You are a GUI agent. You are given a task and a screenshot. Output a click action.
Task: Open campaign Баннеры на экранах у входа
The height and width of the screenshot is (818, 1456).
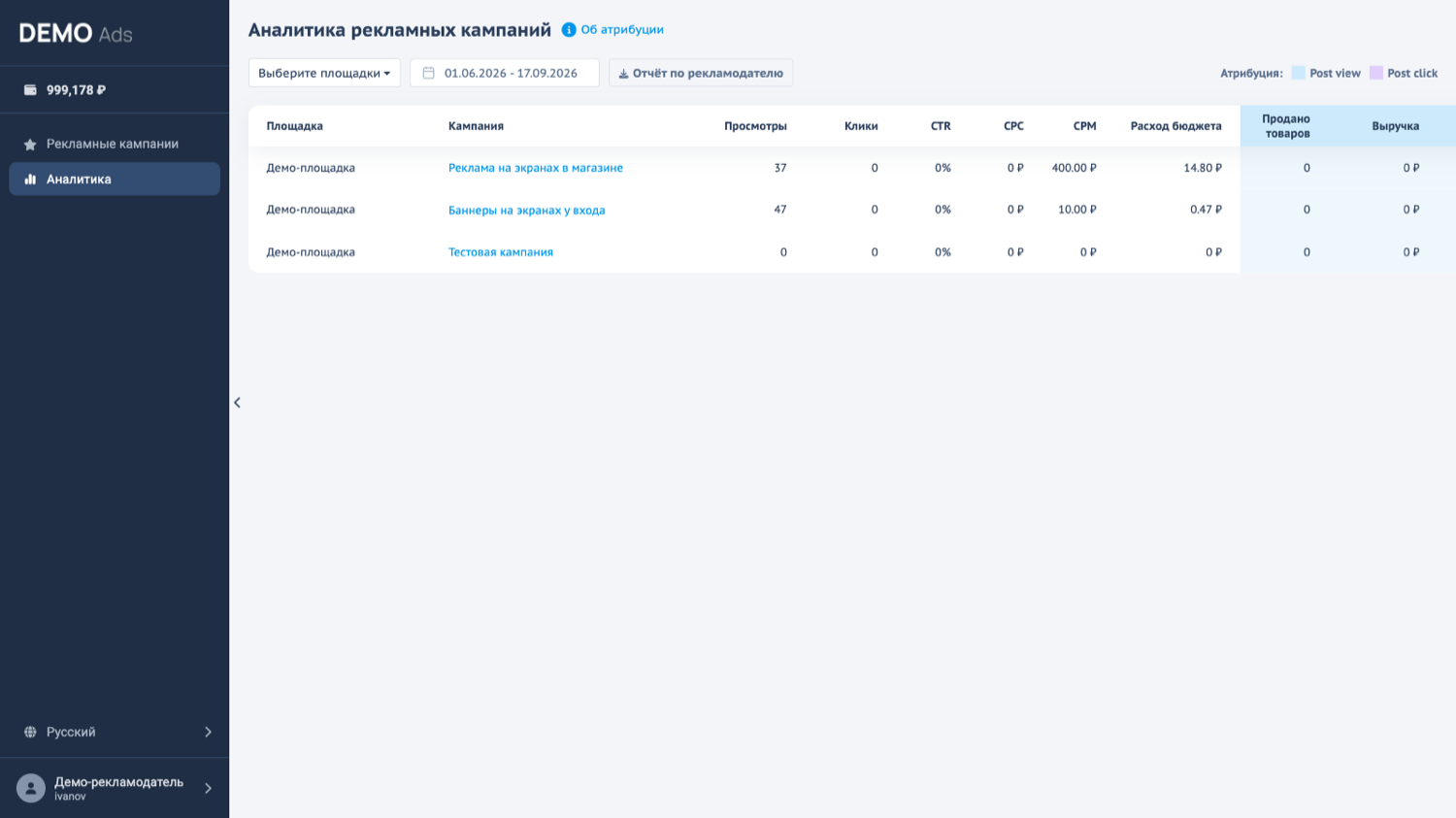pyautogui.click(x=527, y=211)
